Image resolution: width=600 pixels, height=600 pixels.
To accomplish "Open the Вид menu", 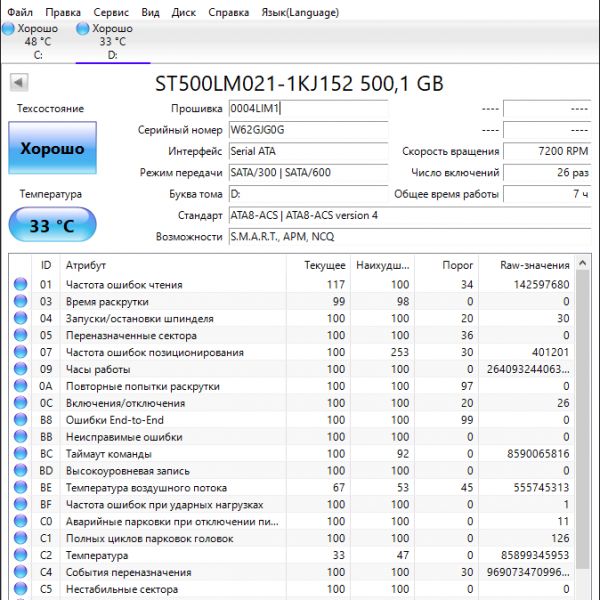I will 150,12.
